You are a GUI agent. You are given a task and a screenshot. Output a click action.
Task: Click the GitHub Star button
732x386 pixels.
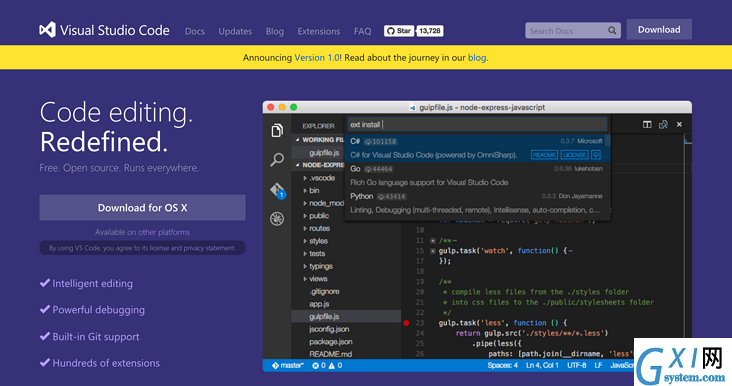[399, 31]
